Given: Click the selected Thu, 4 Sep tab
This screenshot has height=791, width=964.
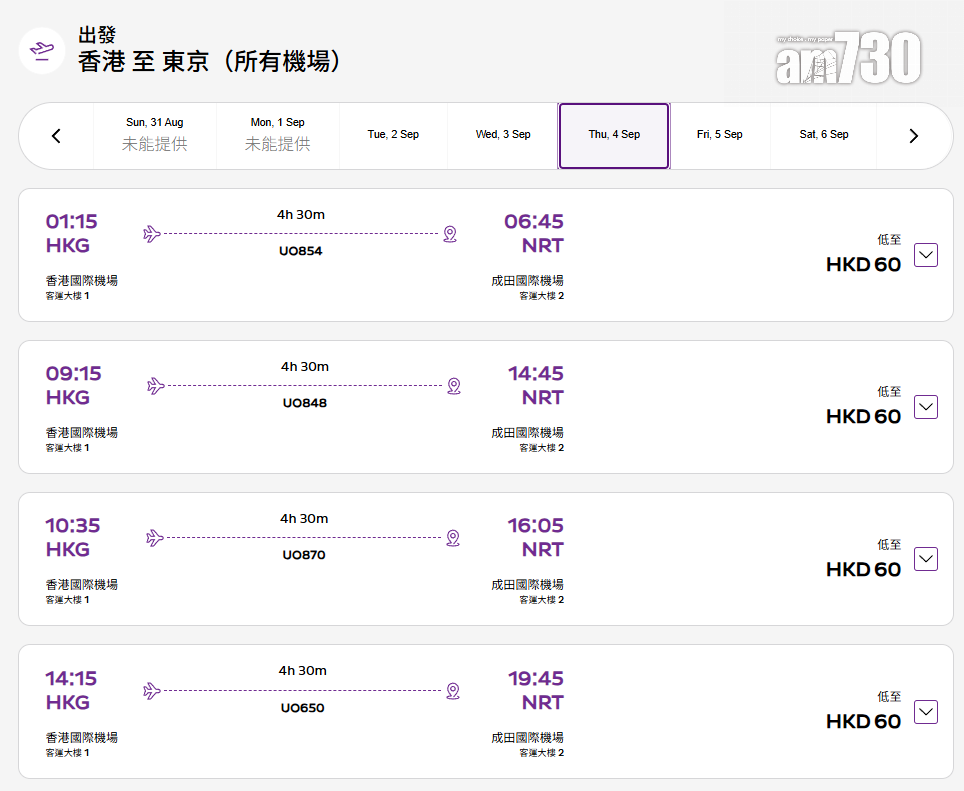Looking at the screenshot, I should tap(614, 135).
